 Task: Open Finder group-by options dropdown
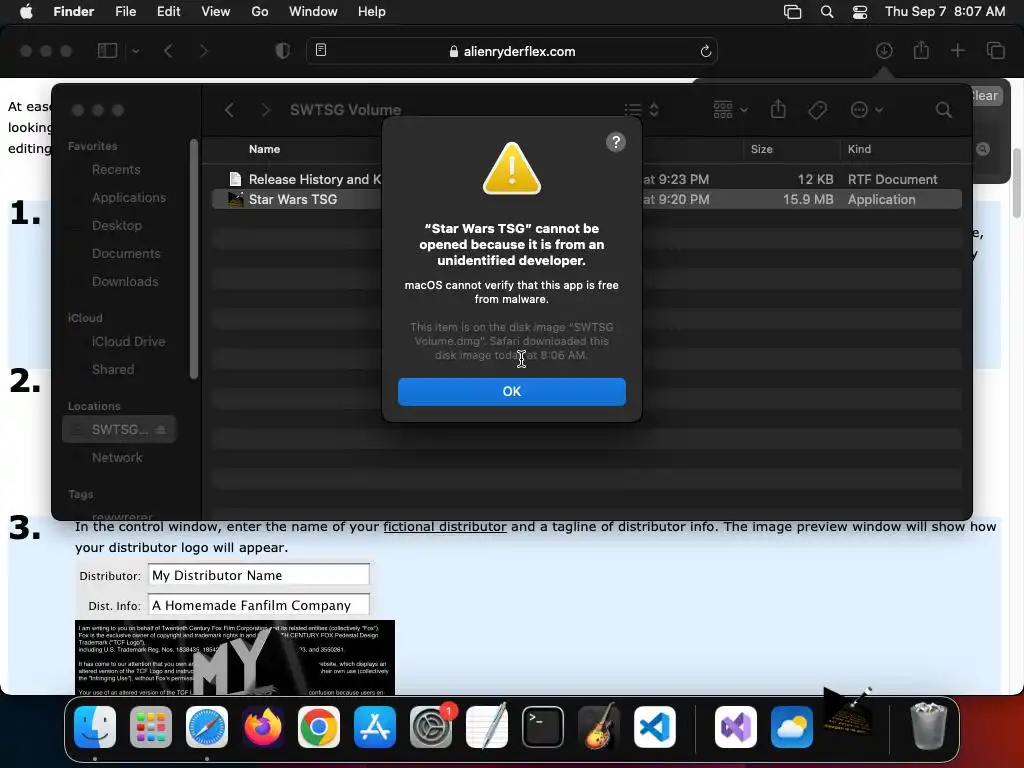(730, 110)
